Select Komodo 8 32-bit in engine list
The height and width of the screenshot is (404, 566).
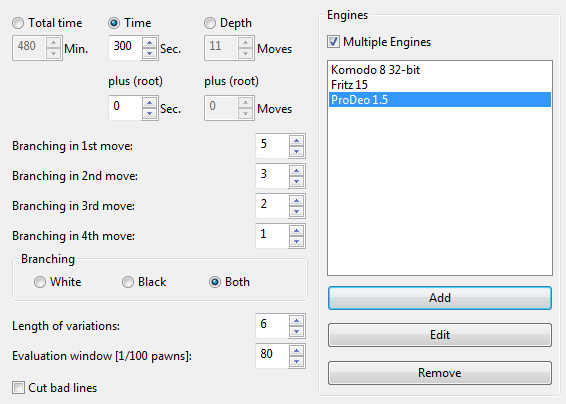click(x=440, y=70)
